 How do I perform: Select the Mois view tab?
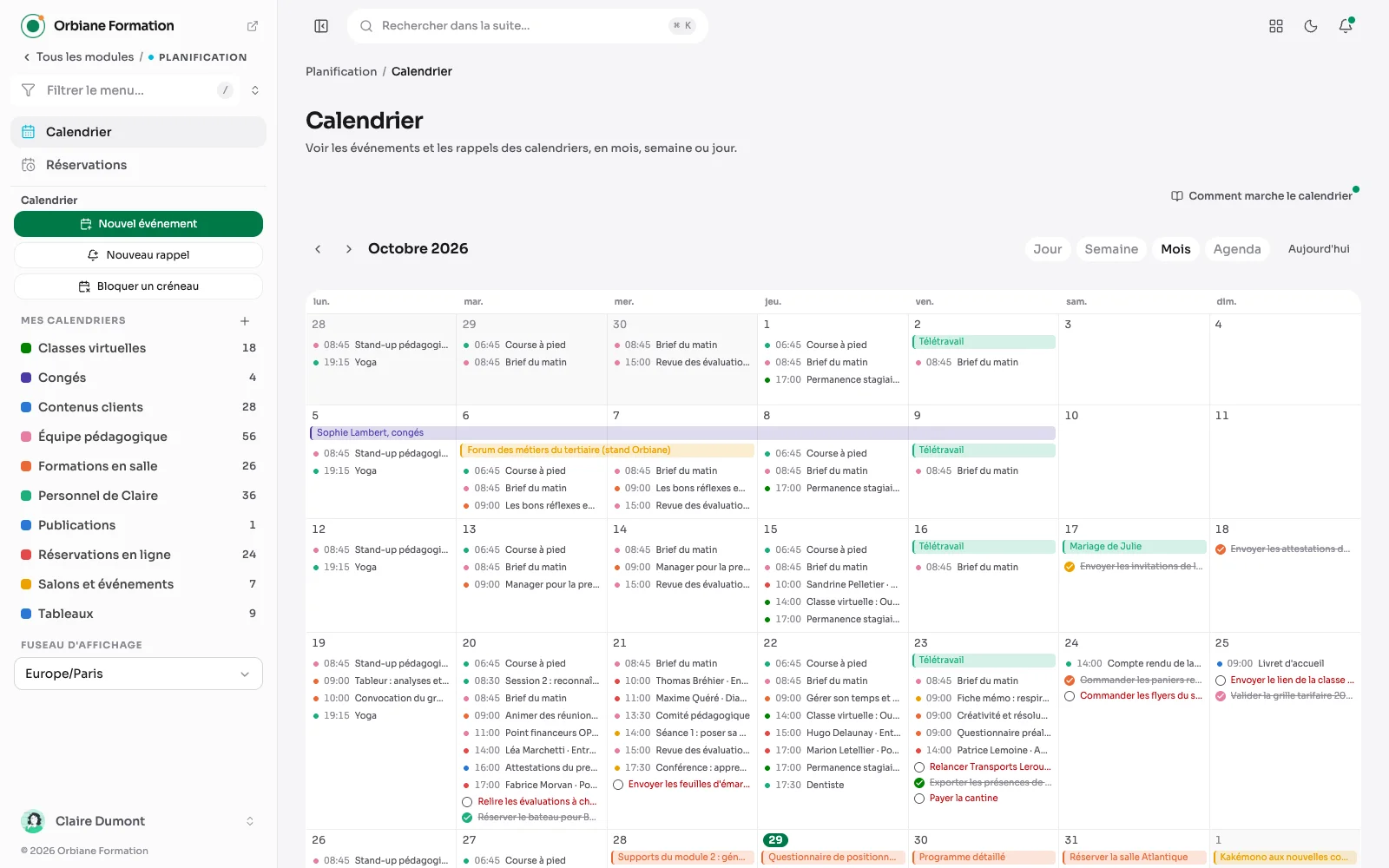click(1175, 249)
